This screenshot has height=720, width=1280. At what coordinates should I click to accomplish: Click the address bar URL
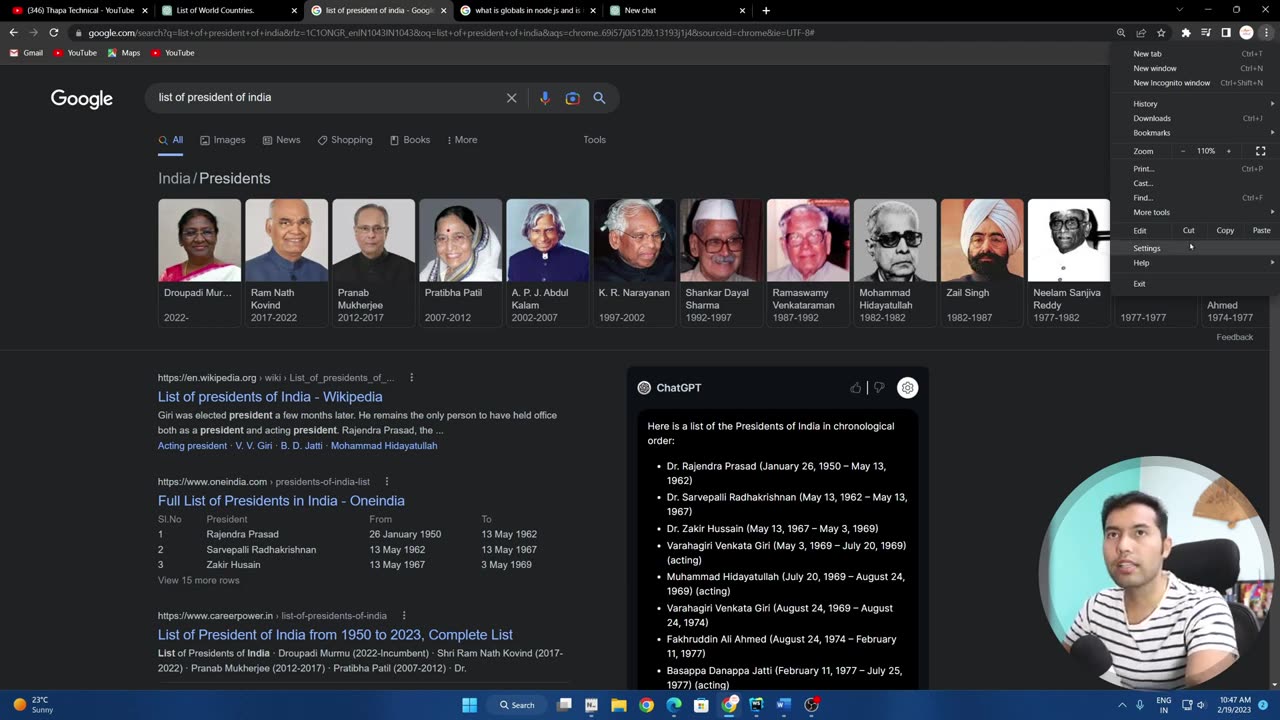(x=450, y=33)
